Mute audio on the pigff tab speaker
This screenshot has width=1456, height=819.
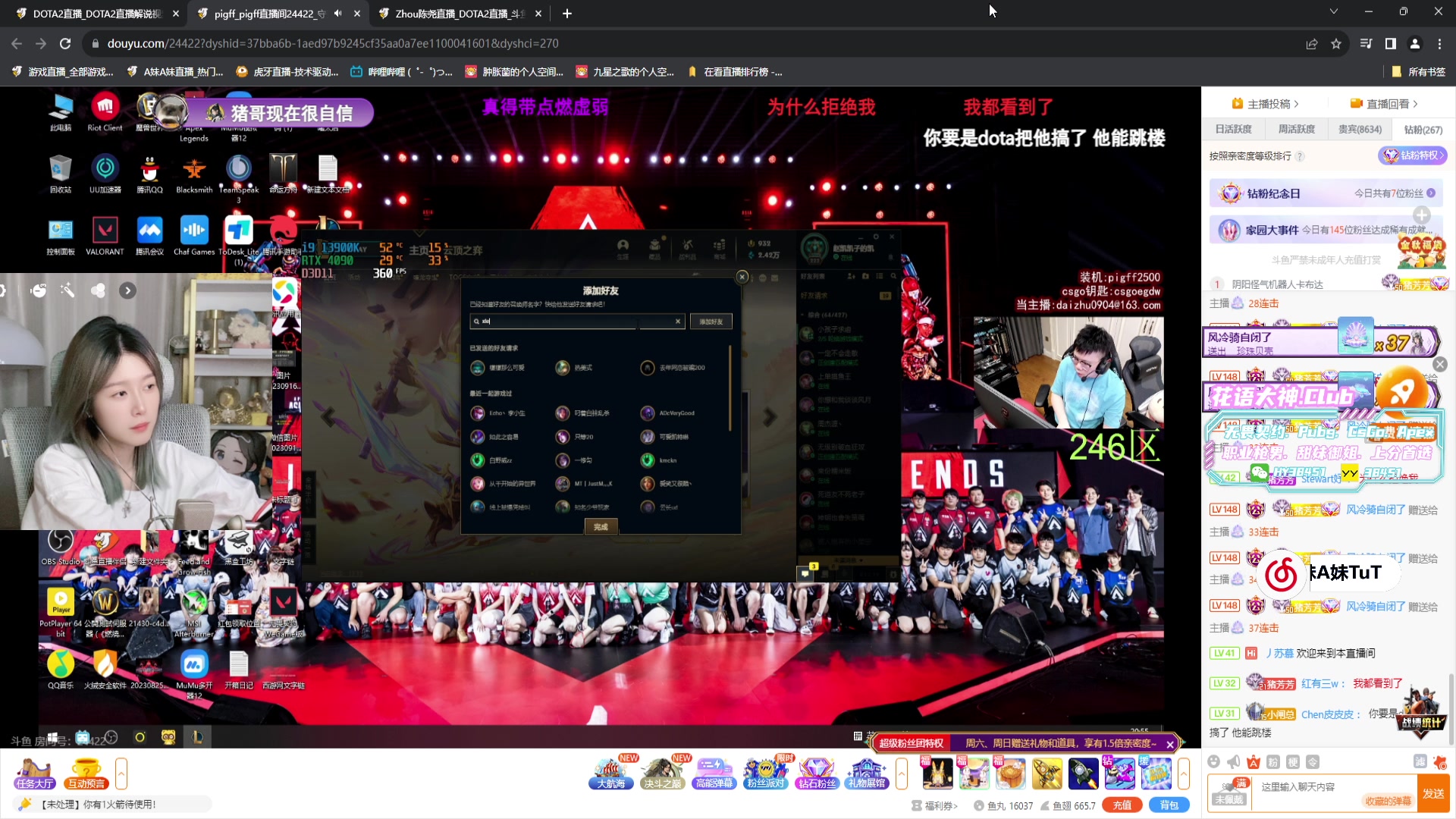point(338,13)
